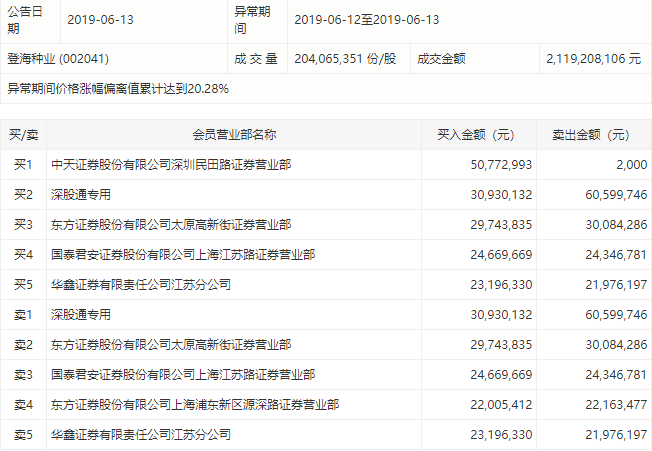Click the 卖5 rank cell

(x=23, y=434)
